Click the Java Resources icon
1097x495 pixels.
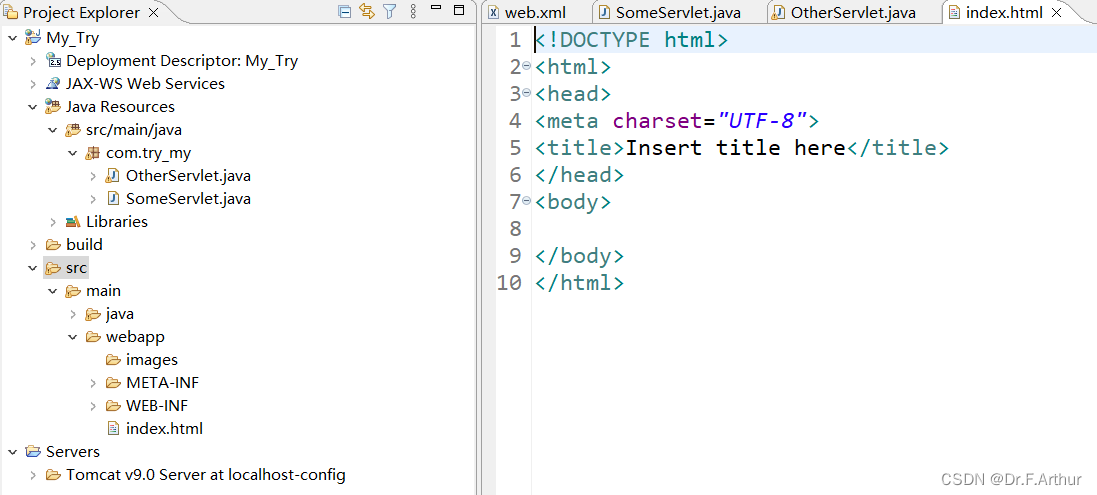53,107
